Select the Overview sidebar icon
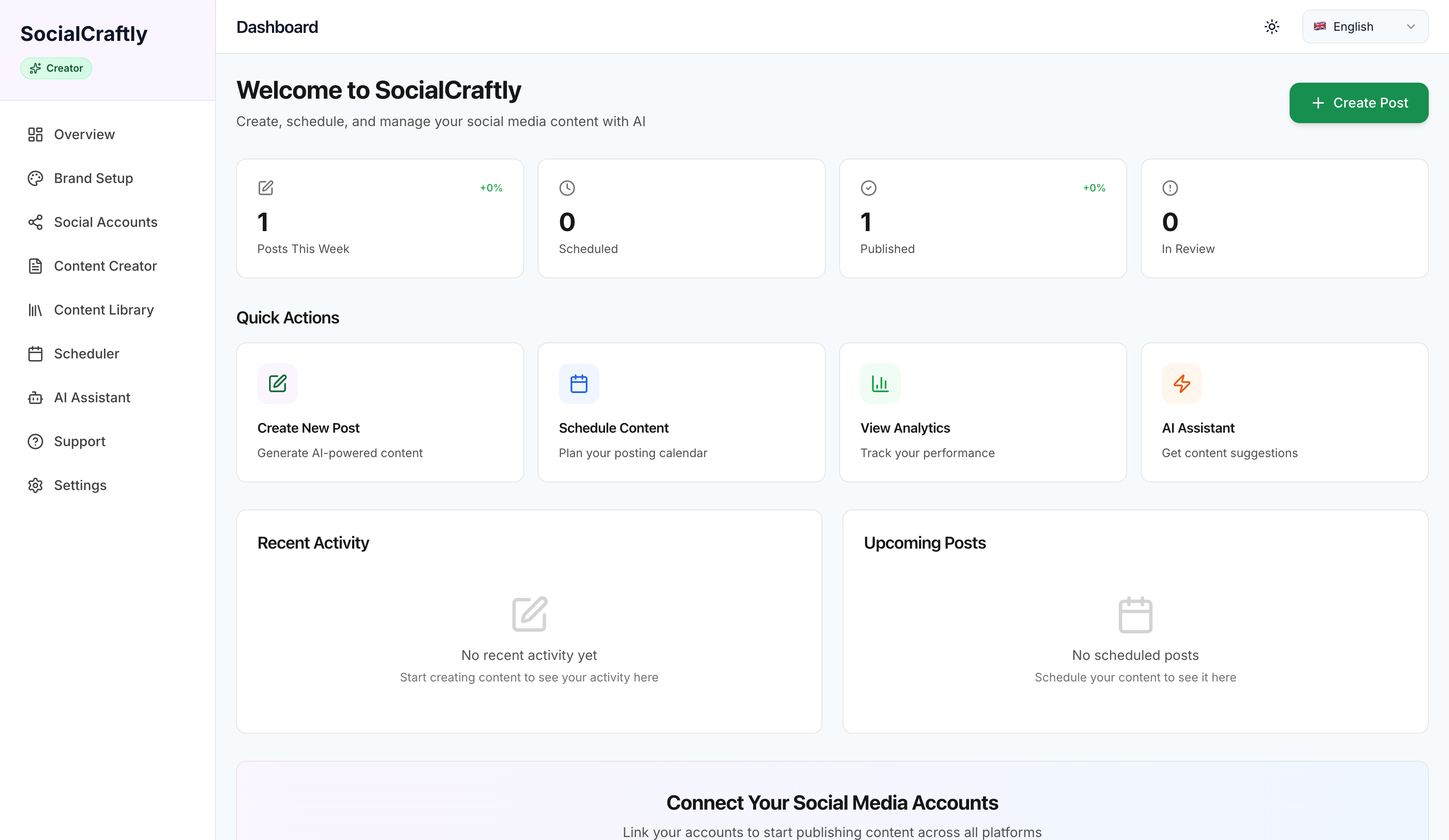This screenshot has width=1449, height=840. (35, 134)
